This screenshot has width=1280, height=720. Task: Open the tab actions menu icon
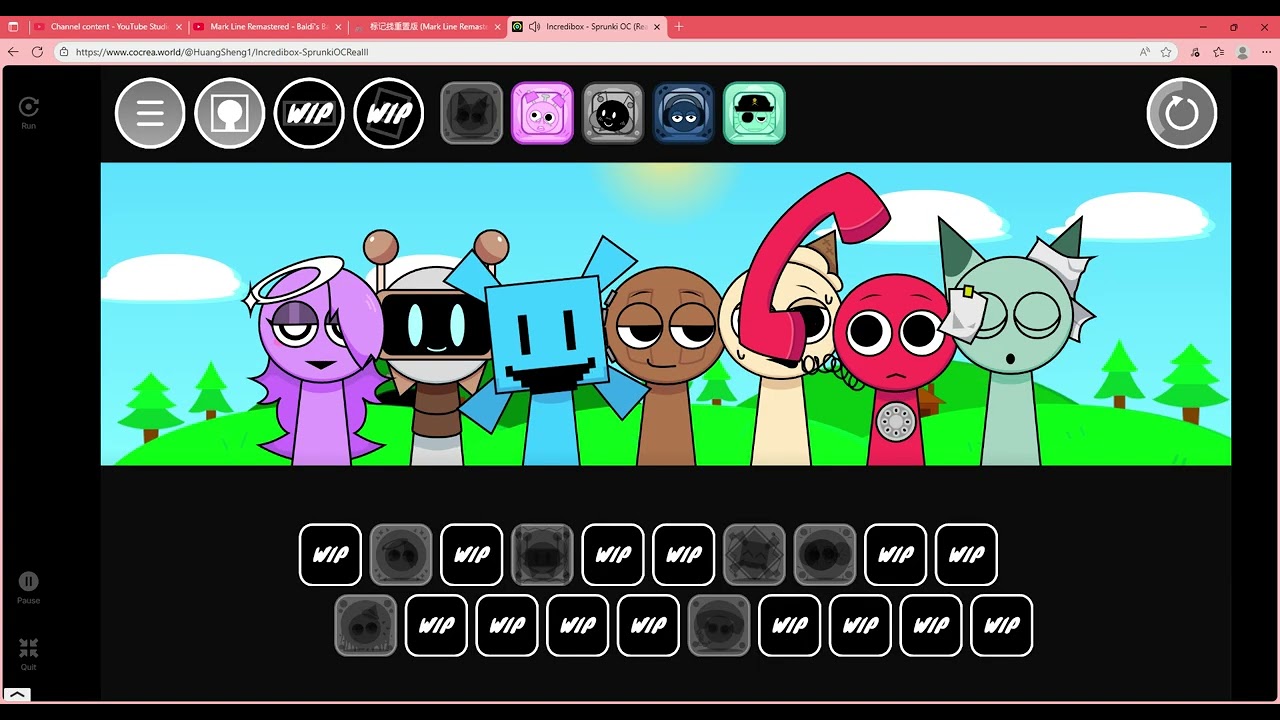pyautogui.click(x=14, y=27)
